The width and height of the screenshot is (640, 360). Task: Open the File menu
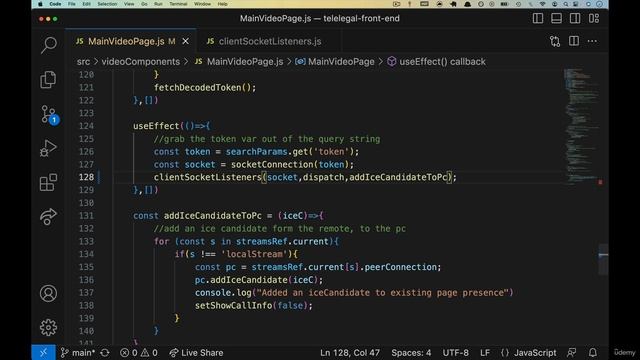72,4
